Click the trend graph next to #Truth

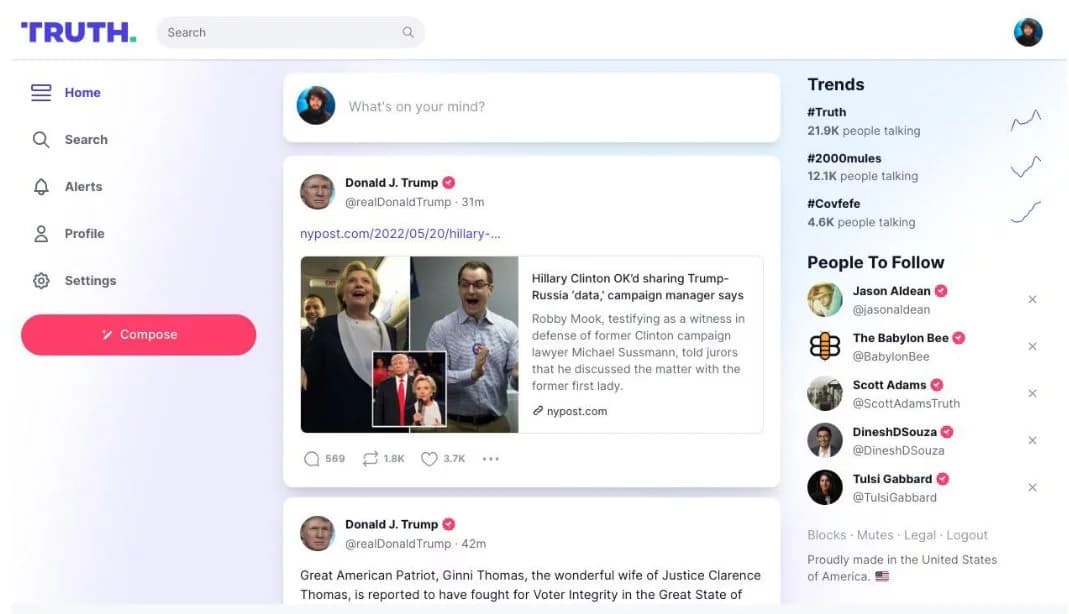1026,121
